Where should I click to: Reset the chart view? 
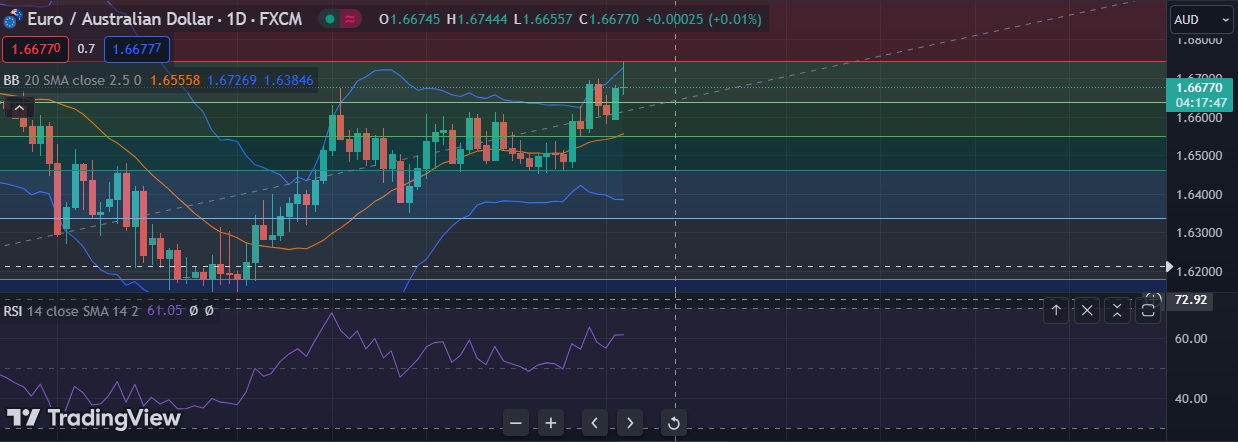click(673, 423)
